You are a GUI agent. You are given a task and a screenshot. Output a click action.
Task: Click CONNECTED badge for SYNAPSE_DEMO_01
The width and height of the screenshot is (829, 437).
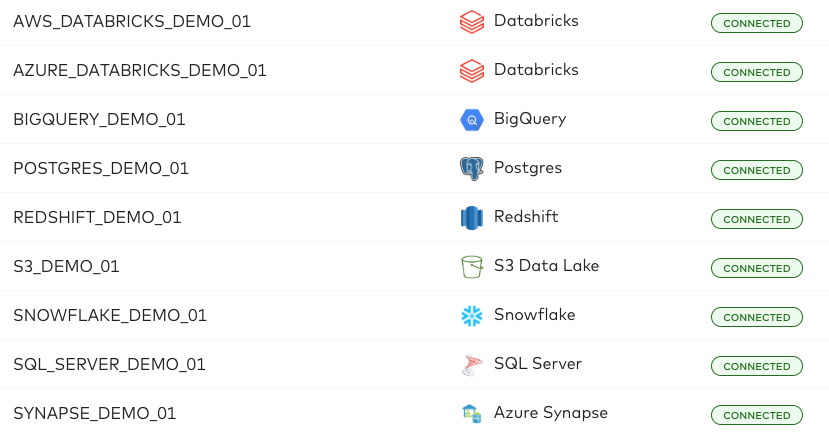click(x=757, y=415)
